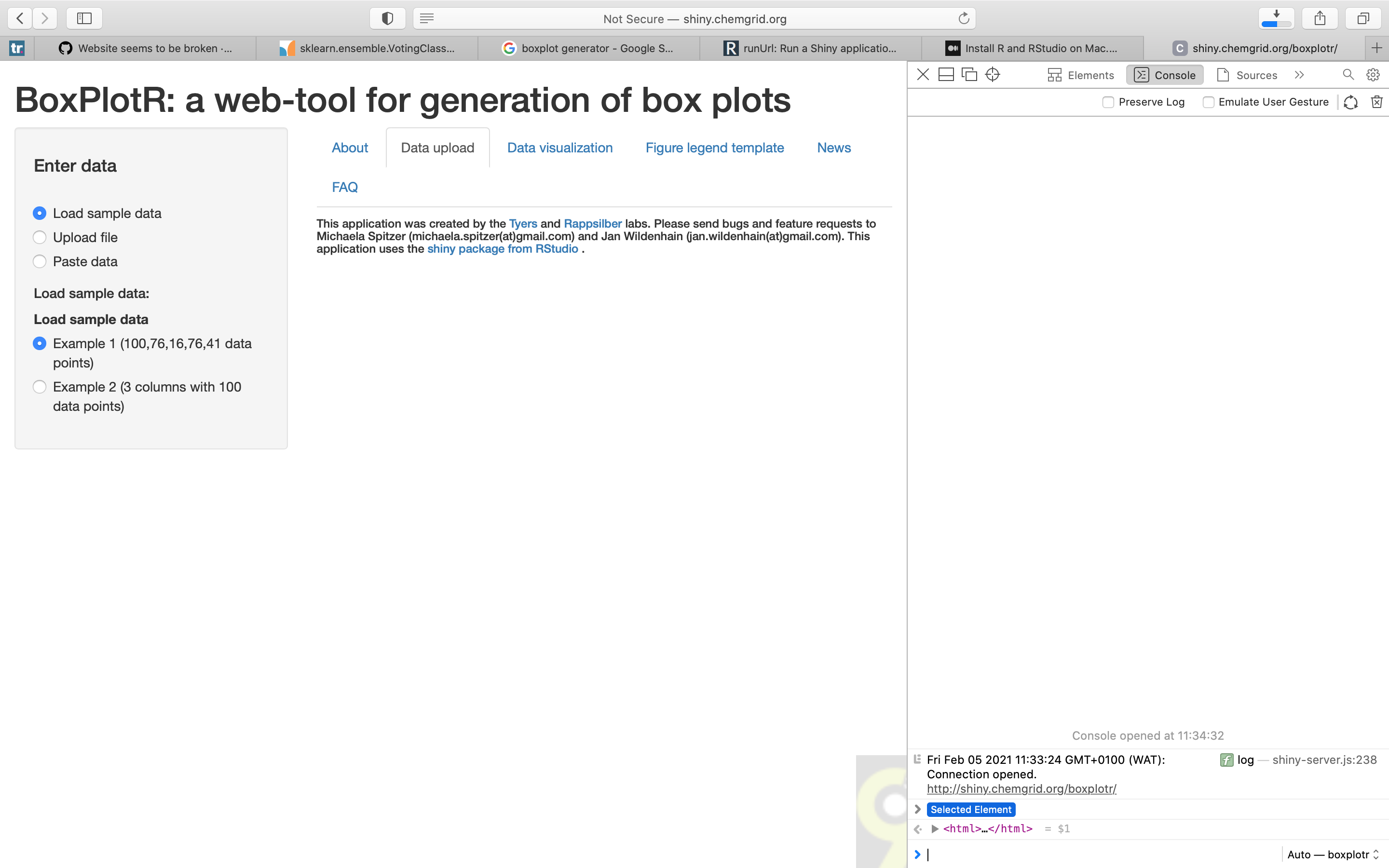
Task: Clear the console with the trash icon
Action: (1376, 102)
